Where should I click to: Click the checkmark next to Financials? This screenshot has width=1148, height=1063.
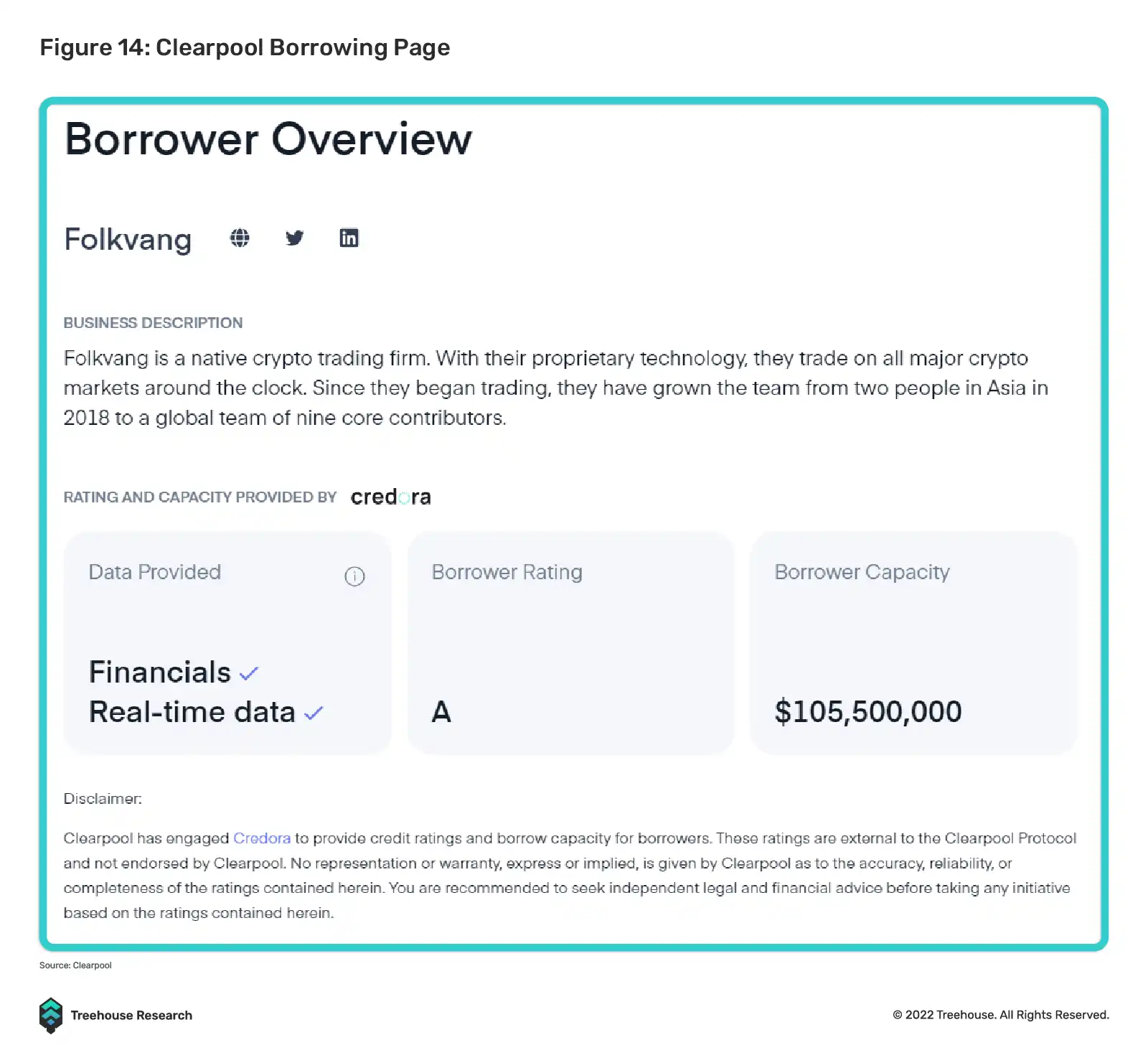(x=249, y=674)
